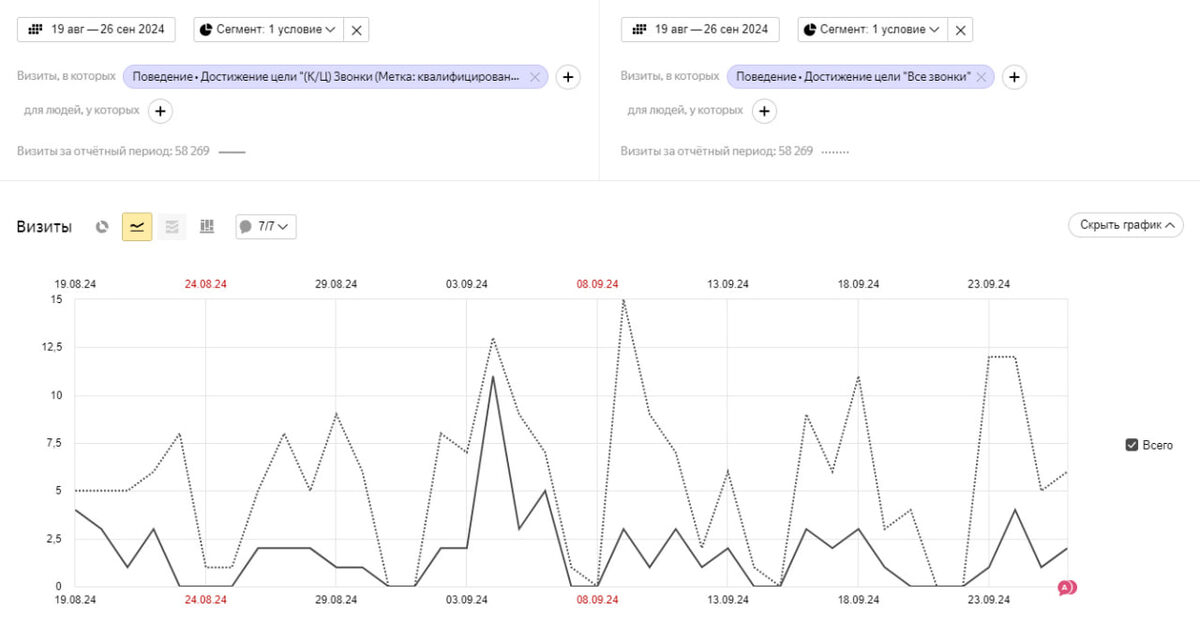Switch to stacked area chart view
The image size is (1200, 625).
pos(172,227)
